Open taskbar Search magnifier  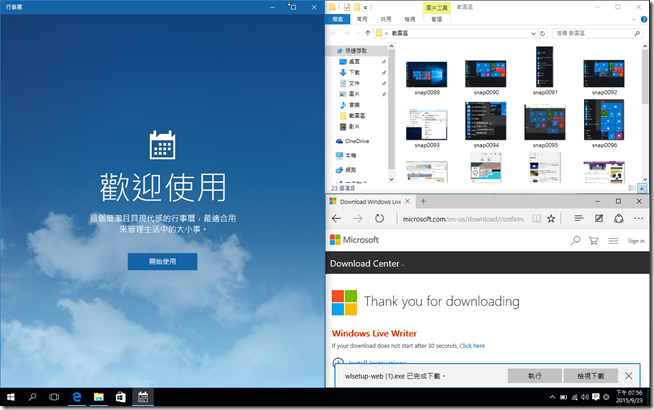[33, 397]
